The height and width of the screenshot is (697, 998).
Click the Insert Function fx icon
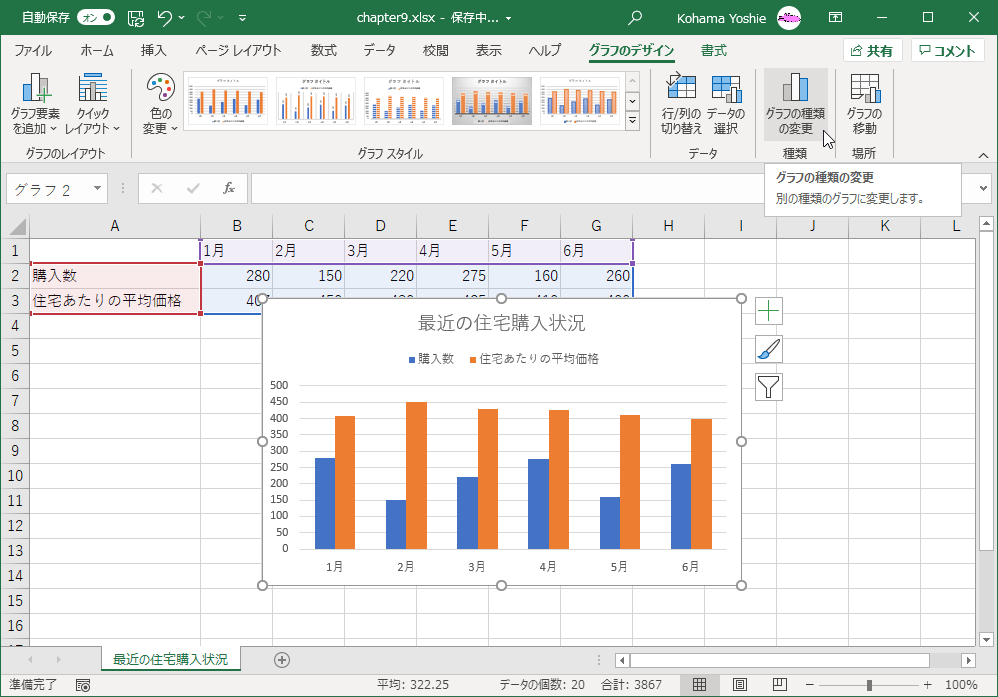tap(229, 188)
